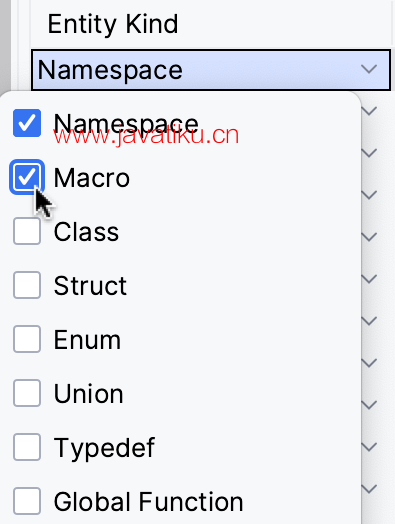Uncheck the Macro checkbox

click(27, 177)
